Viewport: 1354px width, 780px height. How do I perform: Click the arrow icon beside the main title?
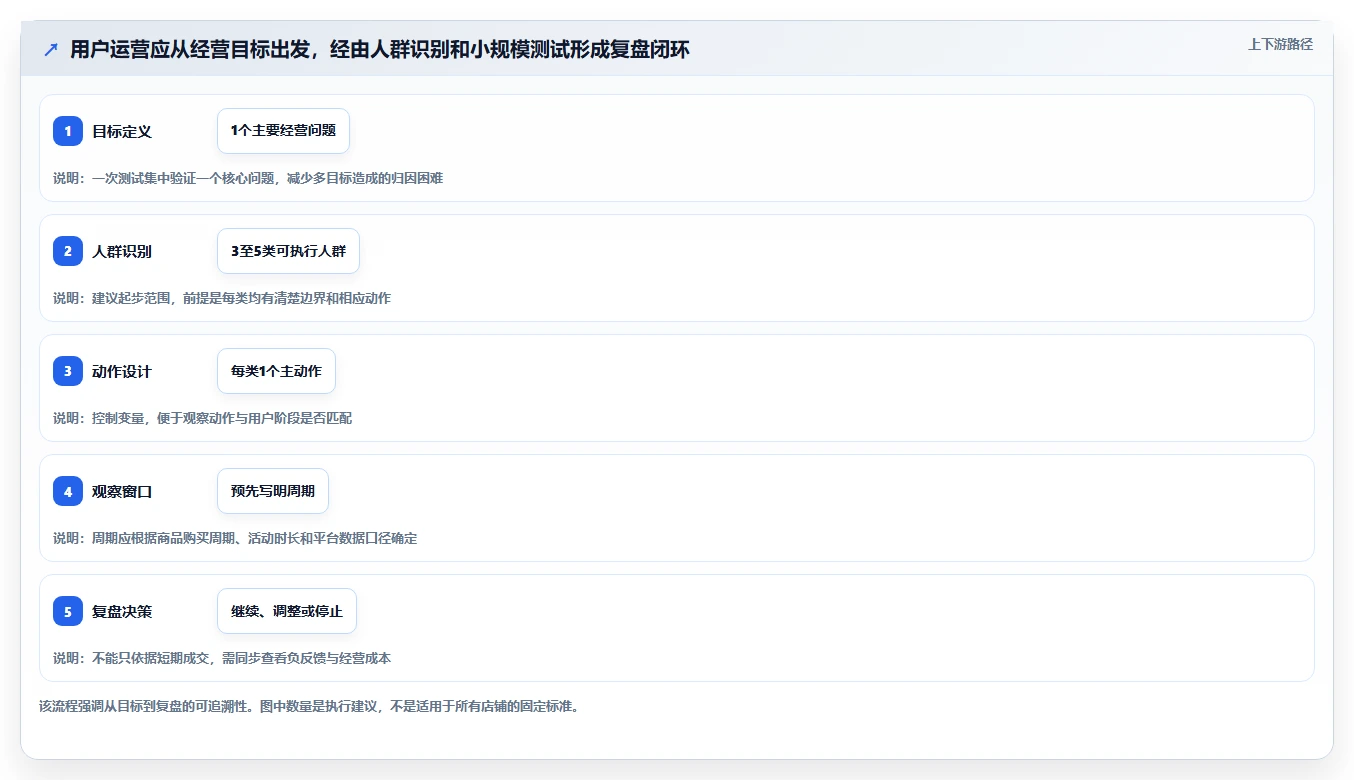(x=51, y=50)
